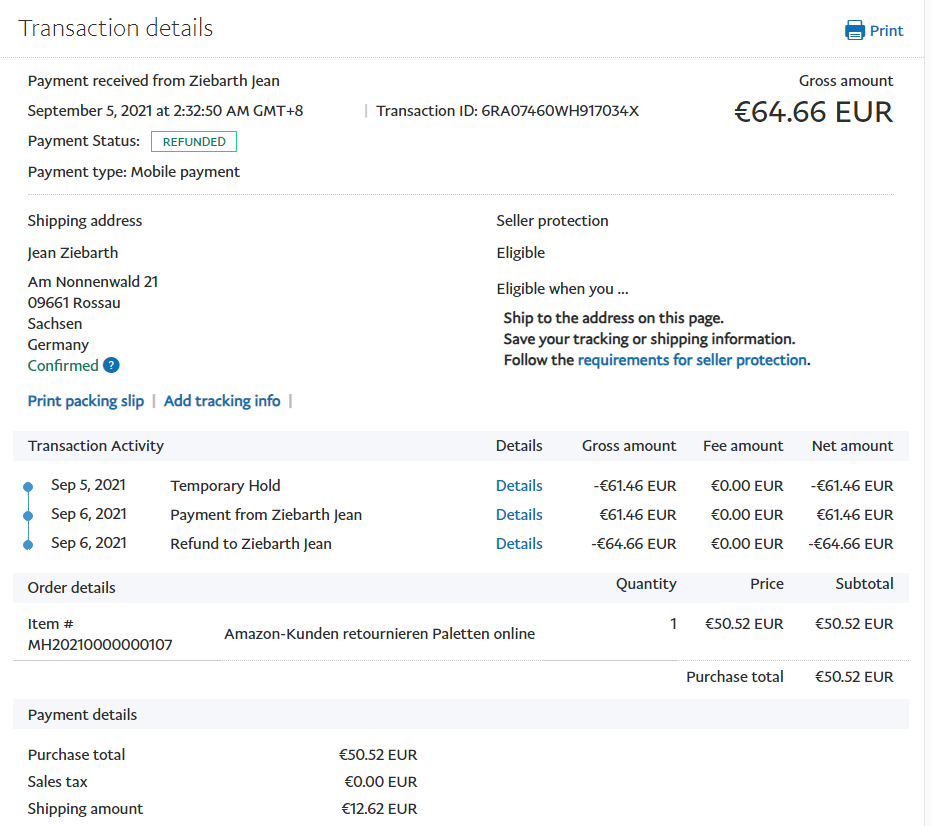The height and width of the screenshot is (826, 931).
Task: Click the Transaction details heading
Action: (x=116, y=28)
